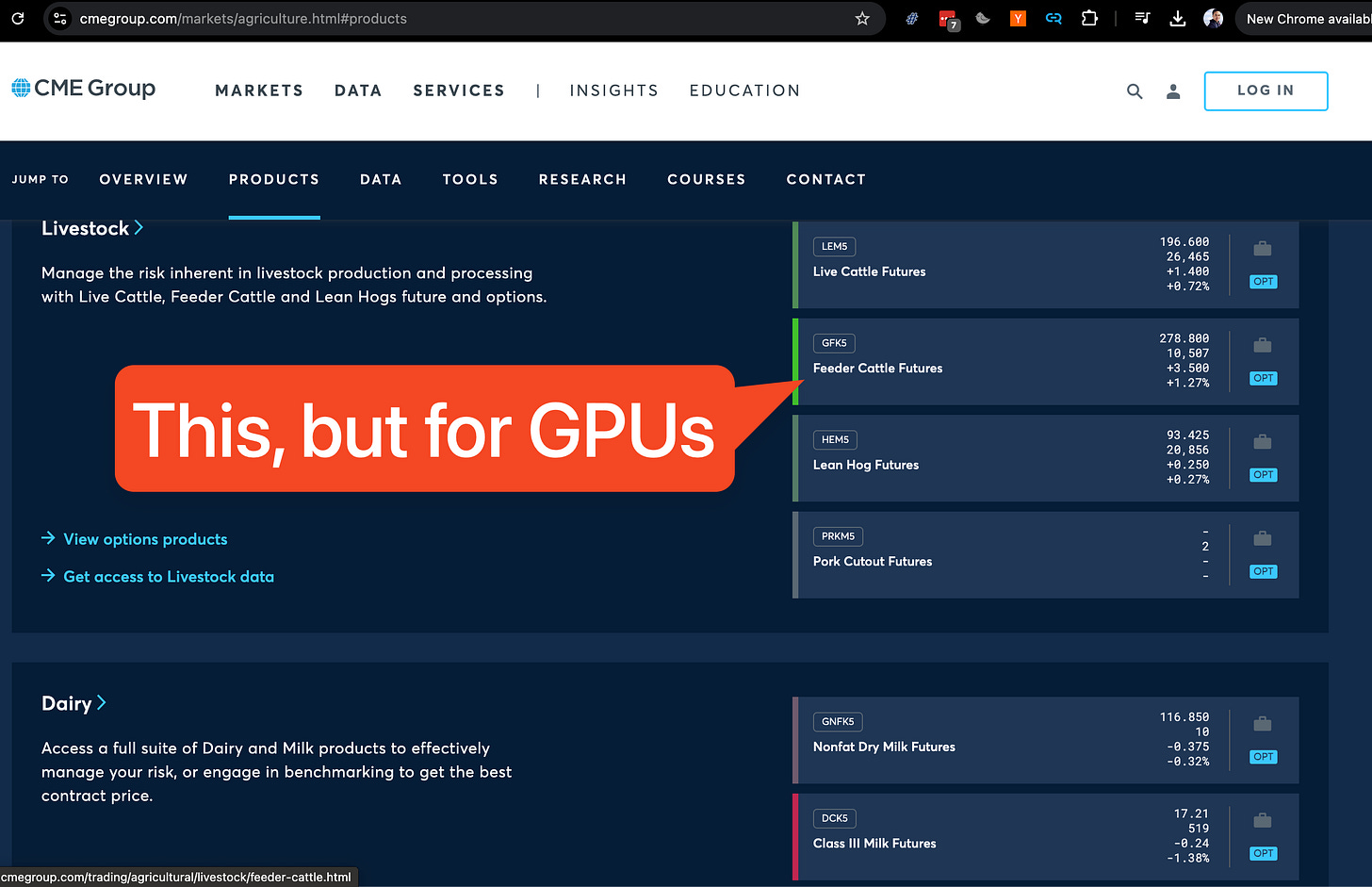1372x887 pixels.
Task: Click the PRKM5 contract code badge
Action: coord(838,536)
